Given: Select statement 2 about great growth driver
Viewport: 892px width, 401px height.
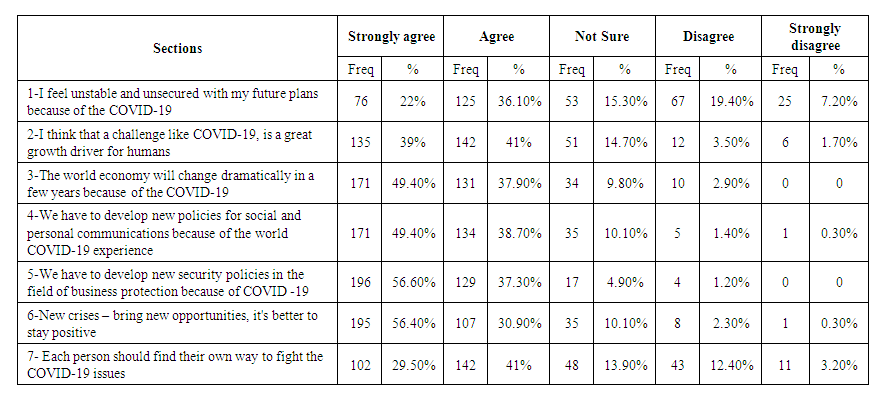Looking at the screenshot, I should pyautogui.click(x=170, y=143).
